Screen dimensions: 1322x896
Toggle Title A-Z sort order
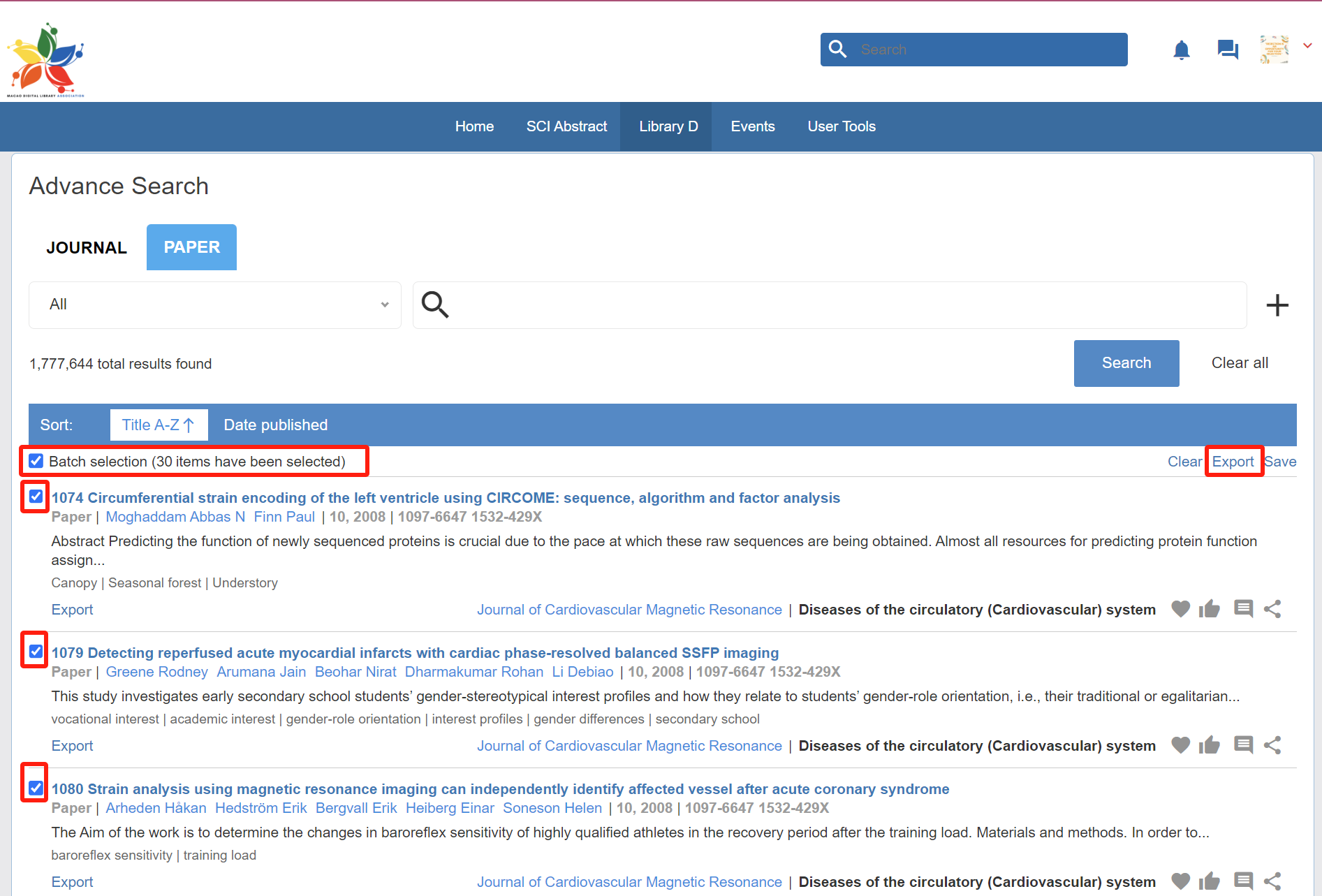159,425
